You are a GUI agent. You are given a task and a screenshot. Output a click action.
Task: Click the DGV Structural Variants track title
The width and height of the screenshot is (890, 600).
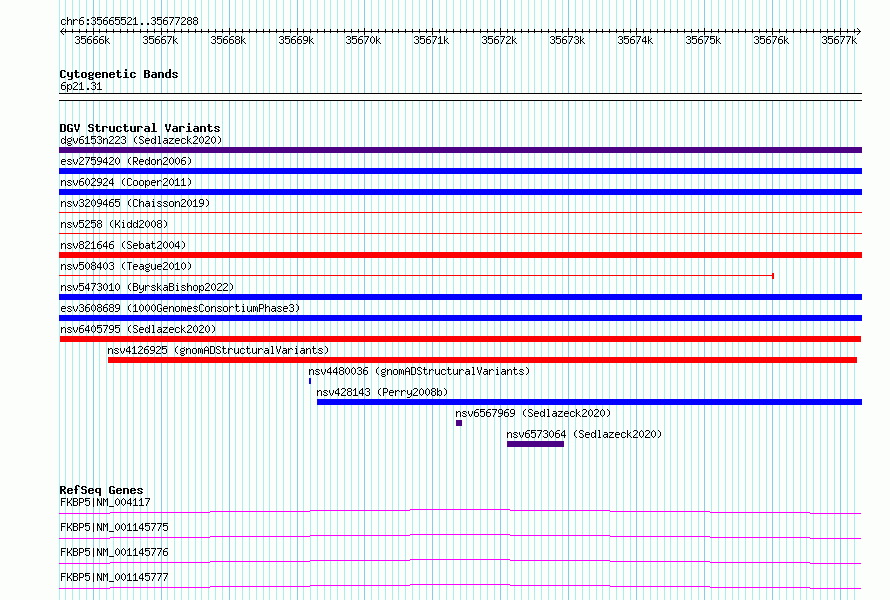pyautogui.click(x=140, y=128)
